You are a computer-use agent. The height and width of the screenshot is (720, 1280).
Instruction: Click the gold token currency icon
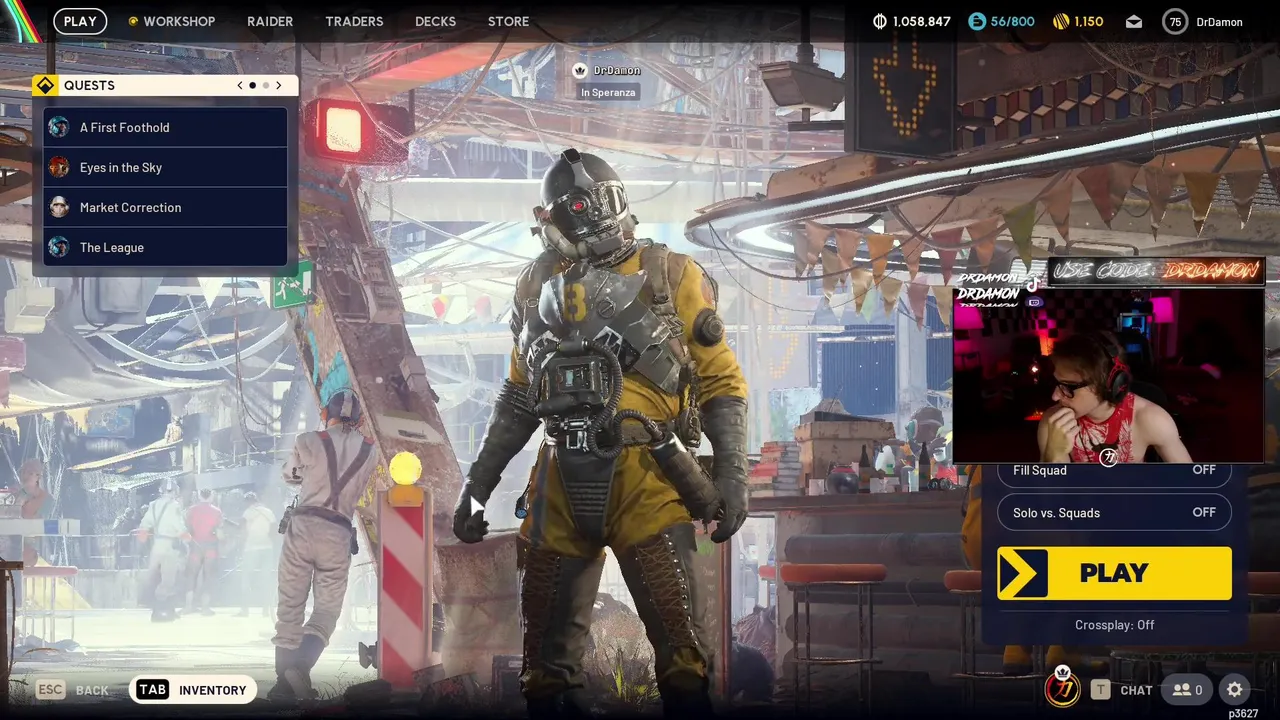1061,21
